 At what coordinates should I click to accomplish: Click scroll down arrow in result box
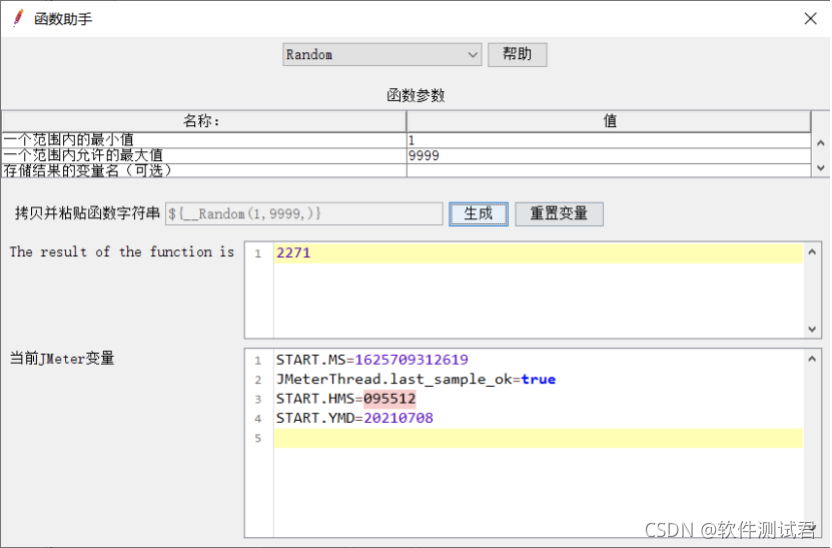(x=812, y=329)
